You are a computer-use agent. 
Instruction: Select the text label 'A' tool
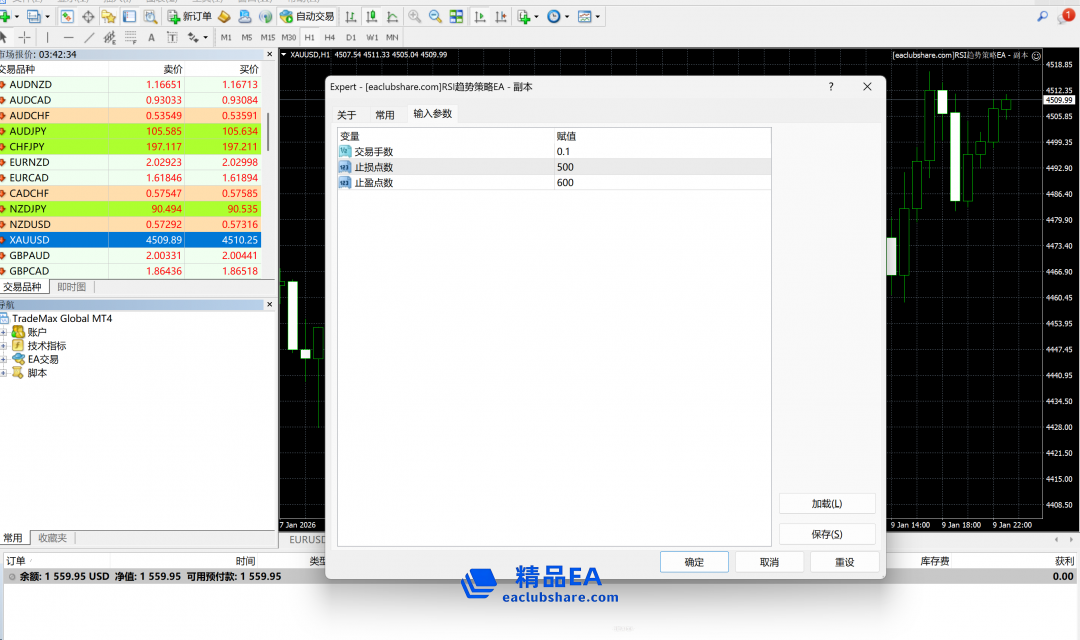151,37
